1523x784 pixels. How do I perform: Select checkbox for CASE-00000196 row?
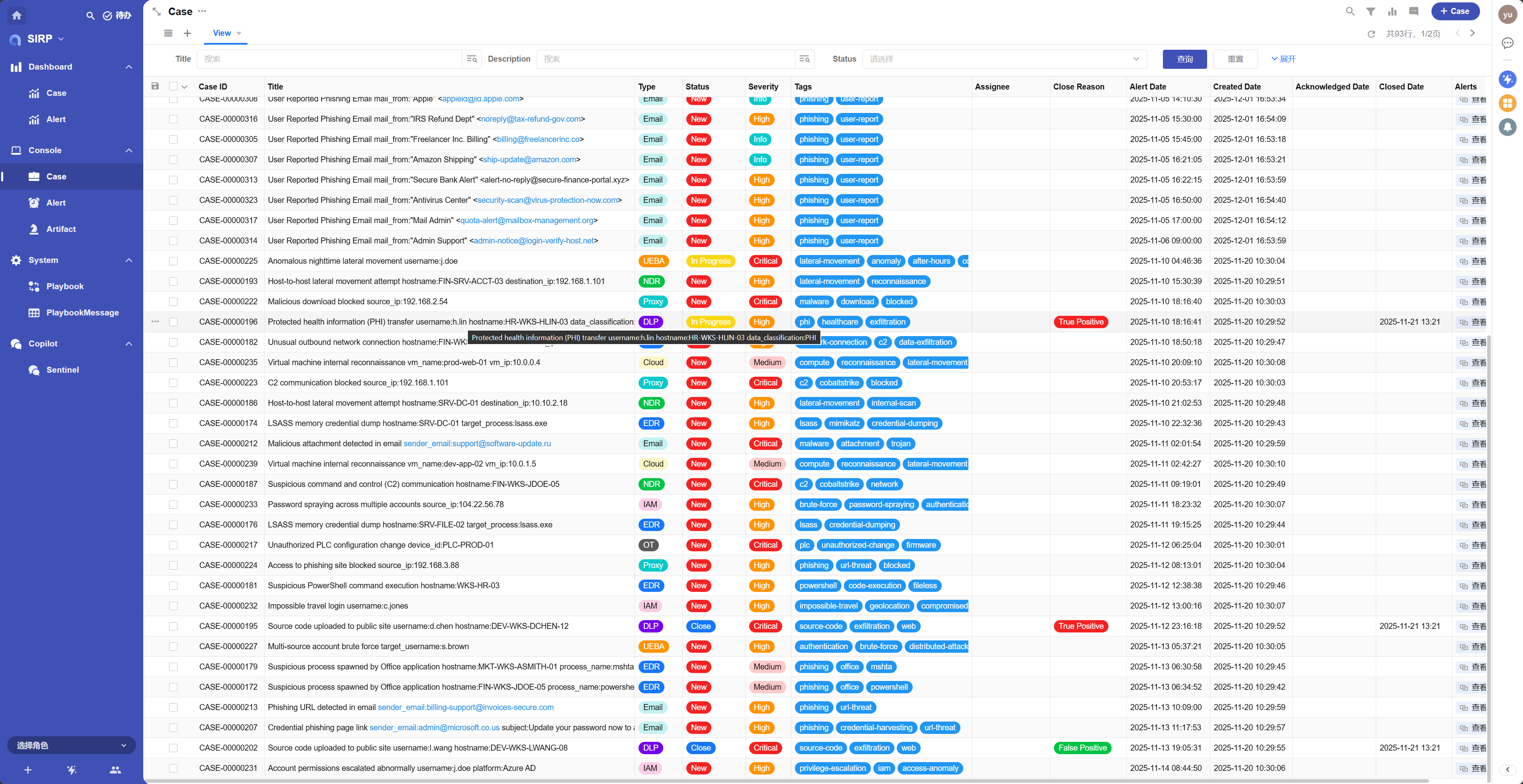(x=173, y=322)
